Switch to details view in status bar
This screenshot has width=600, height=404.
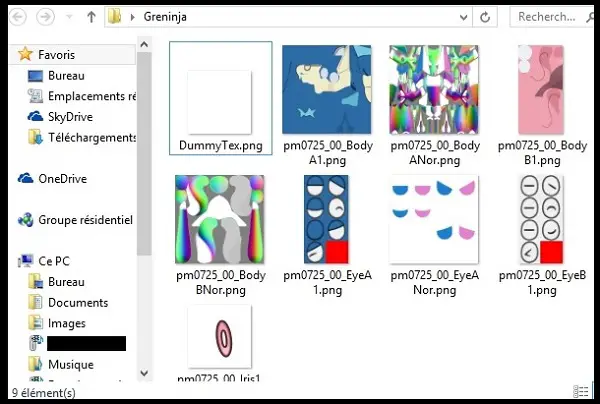pyautogui.click(x=580, y=392)
